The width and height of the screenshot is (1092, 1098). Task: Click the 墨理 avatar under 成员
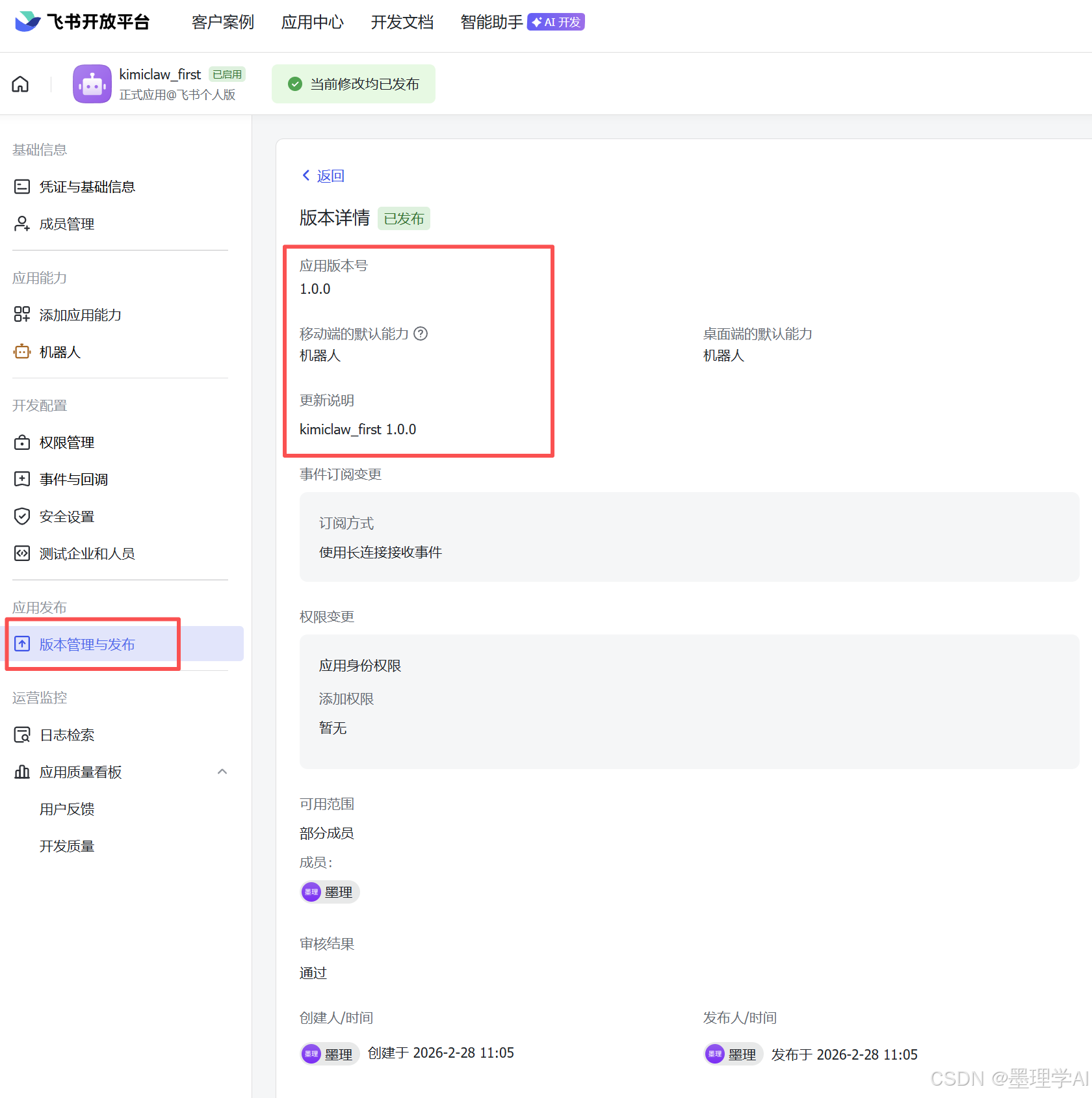(311, 892)
